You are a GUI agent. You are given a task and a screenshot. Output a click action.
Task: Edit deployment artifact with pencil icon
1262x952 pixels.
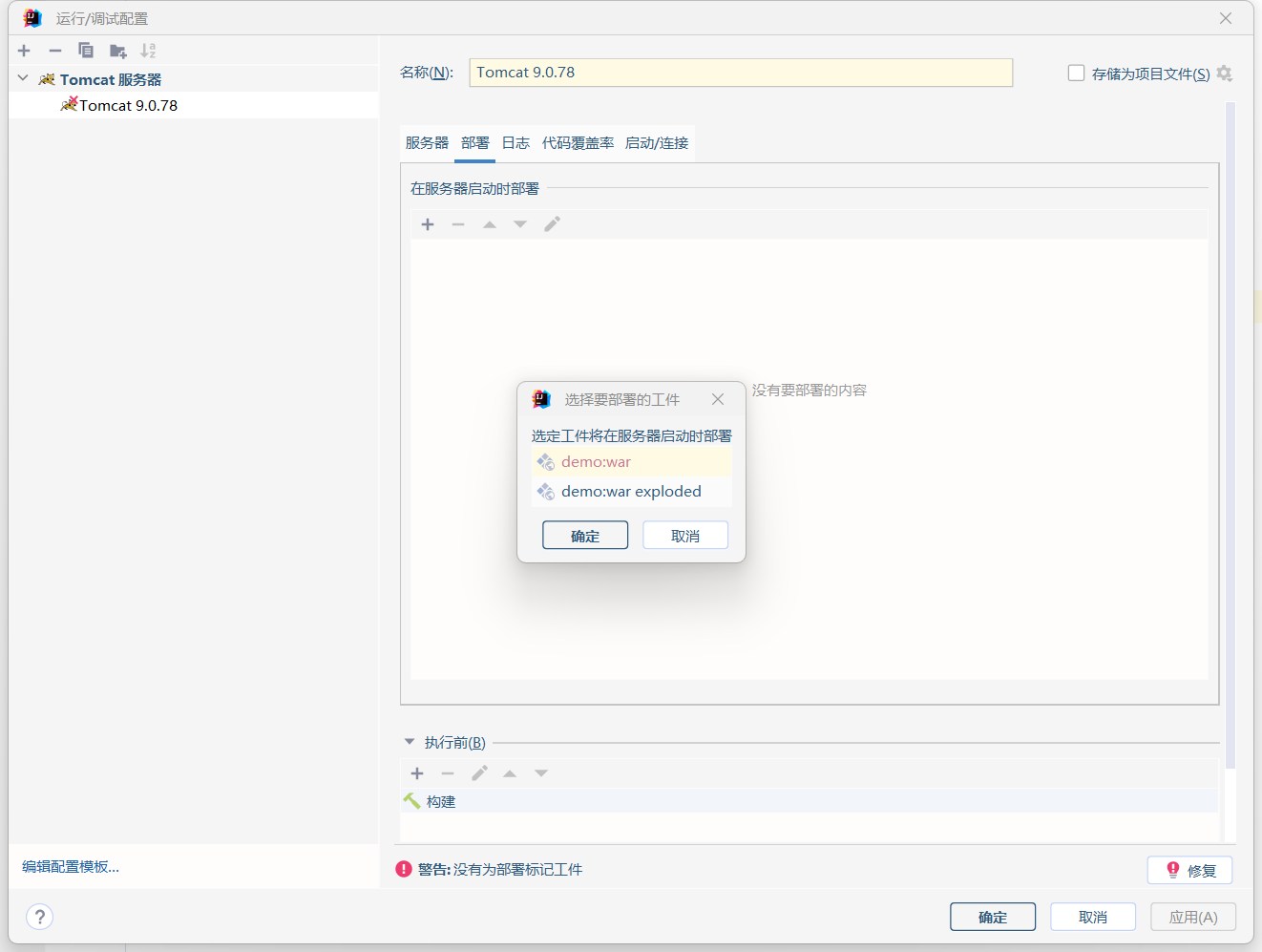click(552, 224)
